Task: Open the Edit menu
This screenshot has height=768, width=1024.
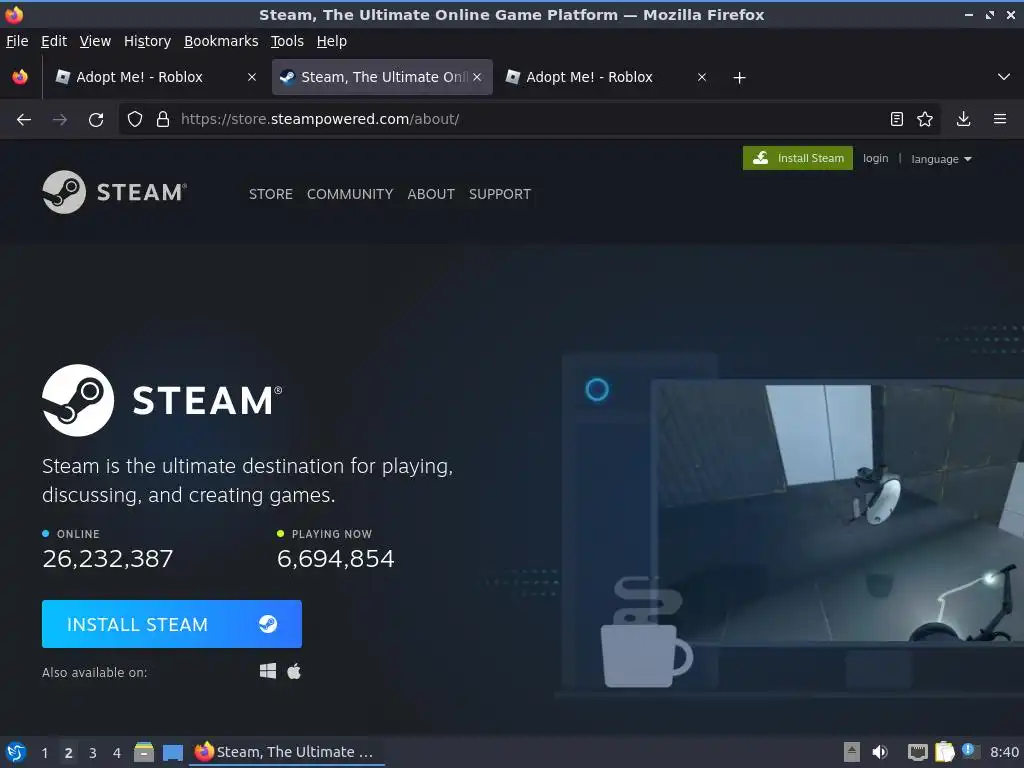Action: pos(54,41)
